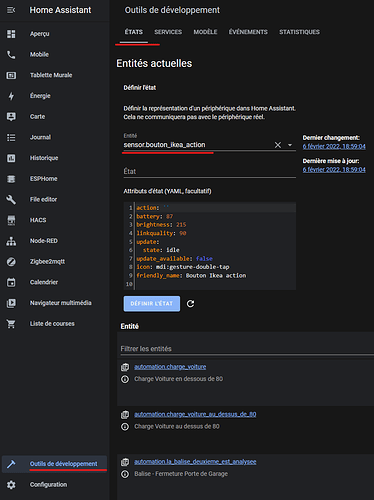Click the ESPHome icon

coord(11,179)
